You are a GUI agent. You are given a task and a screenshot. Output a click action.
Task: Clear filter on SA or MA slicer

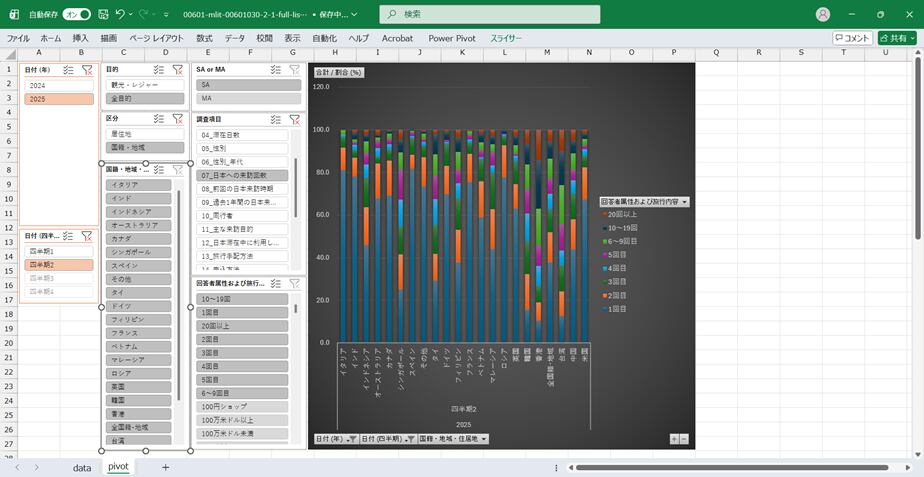pos(295,70)
